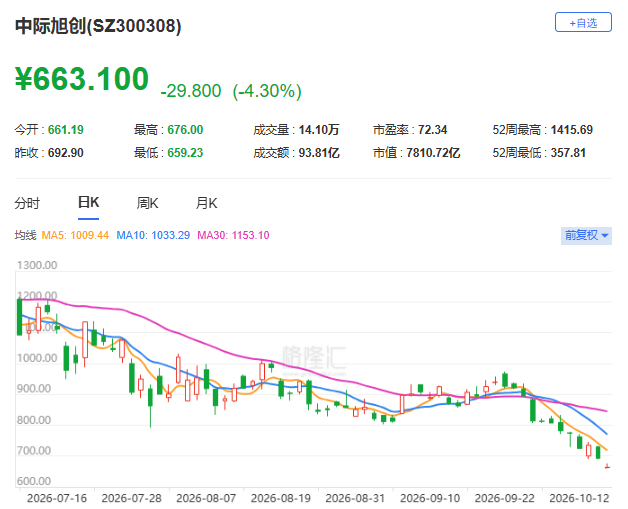The image size is (628, 509).
Task: Click the 2026-10-12 date label
Action: coord(579,498)
